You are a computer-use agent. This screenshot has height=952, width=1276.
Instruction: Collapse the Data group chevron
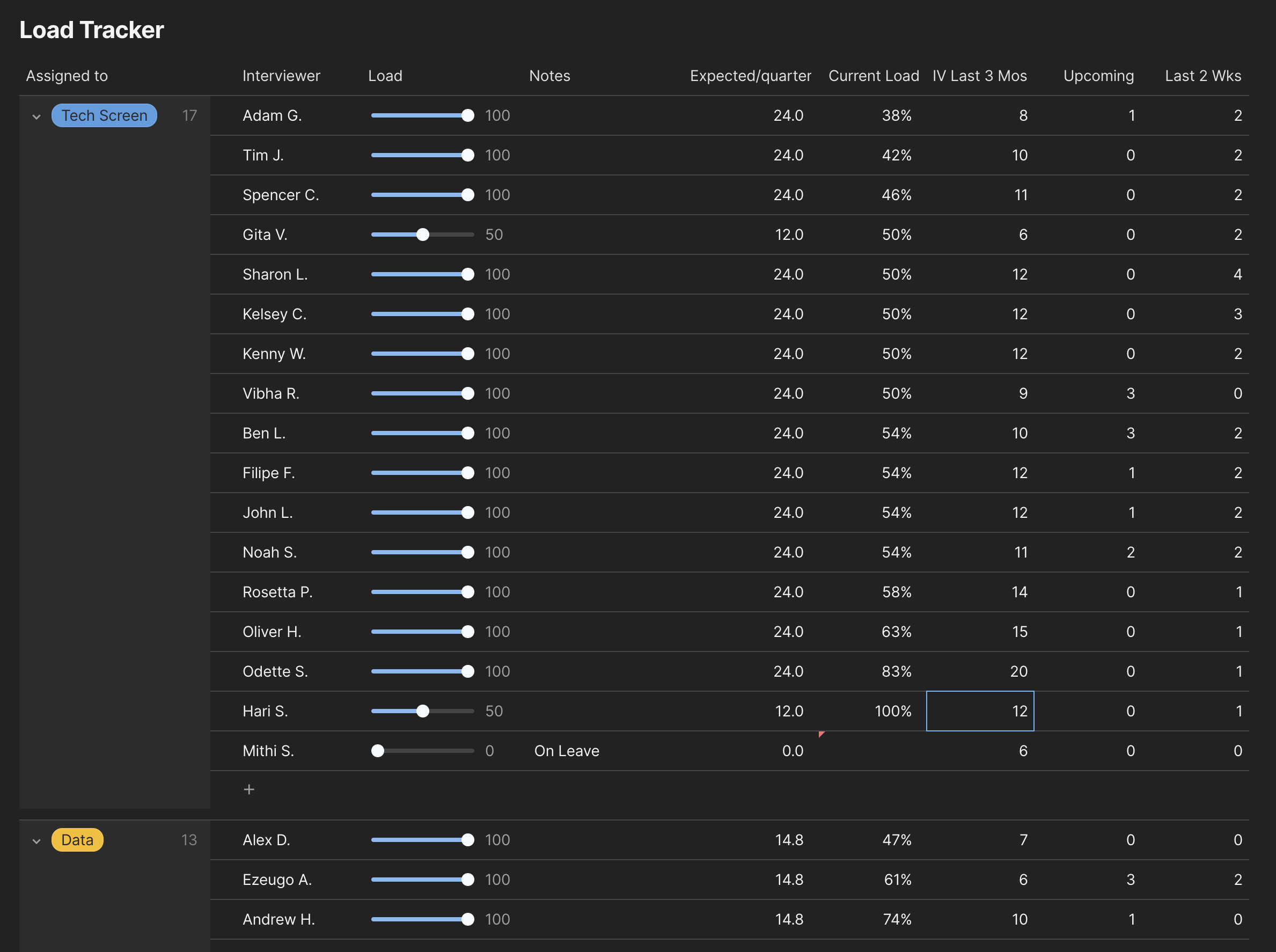[36, 841]
